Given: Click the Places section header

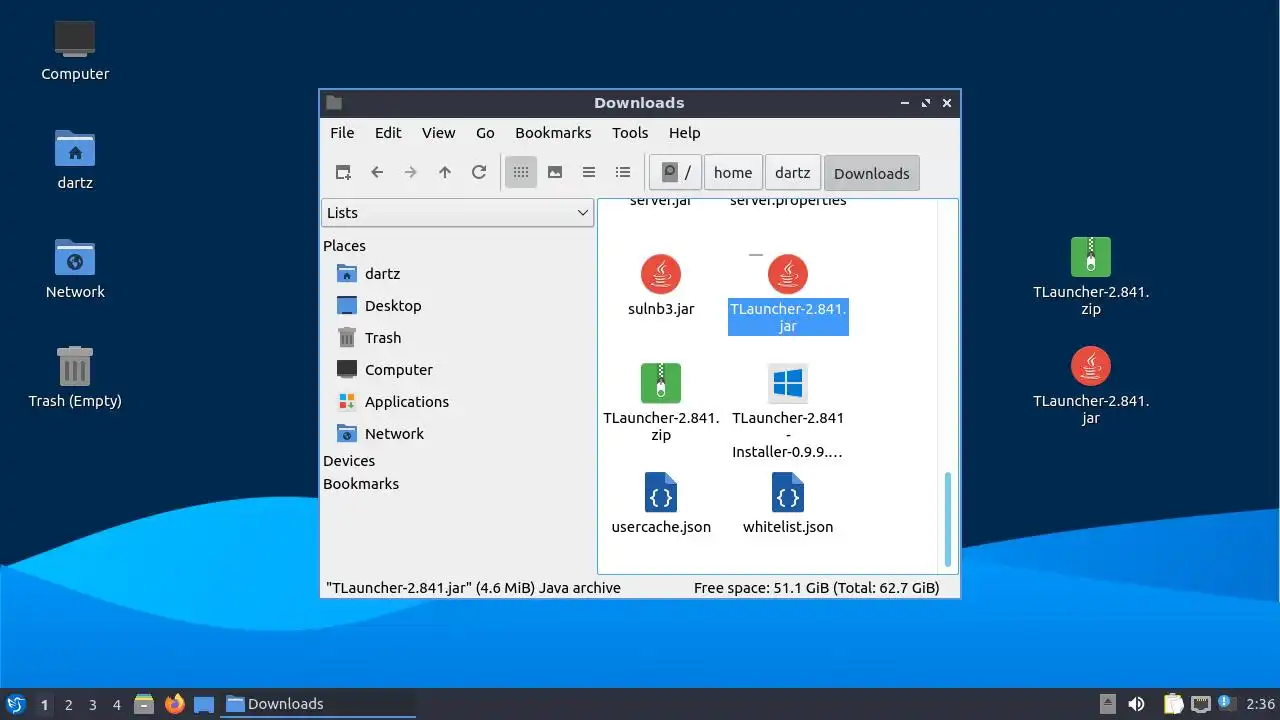Looking at the screenshot, I should pyautogui.click(x=344, y=245).
